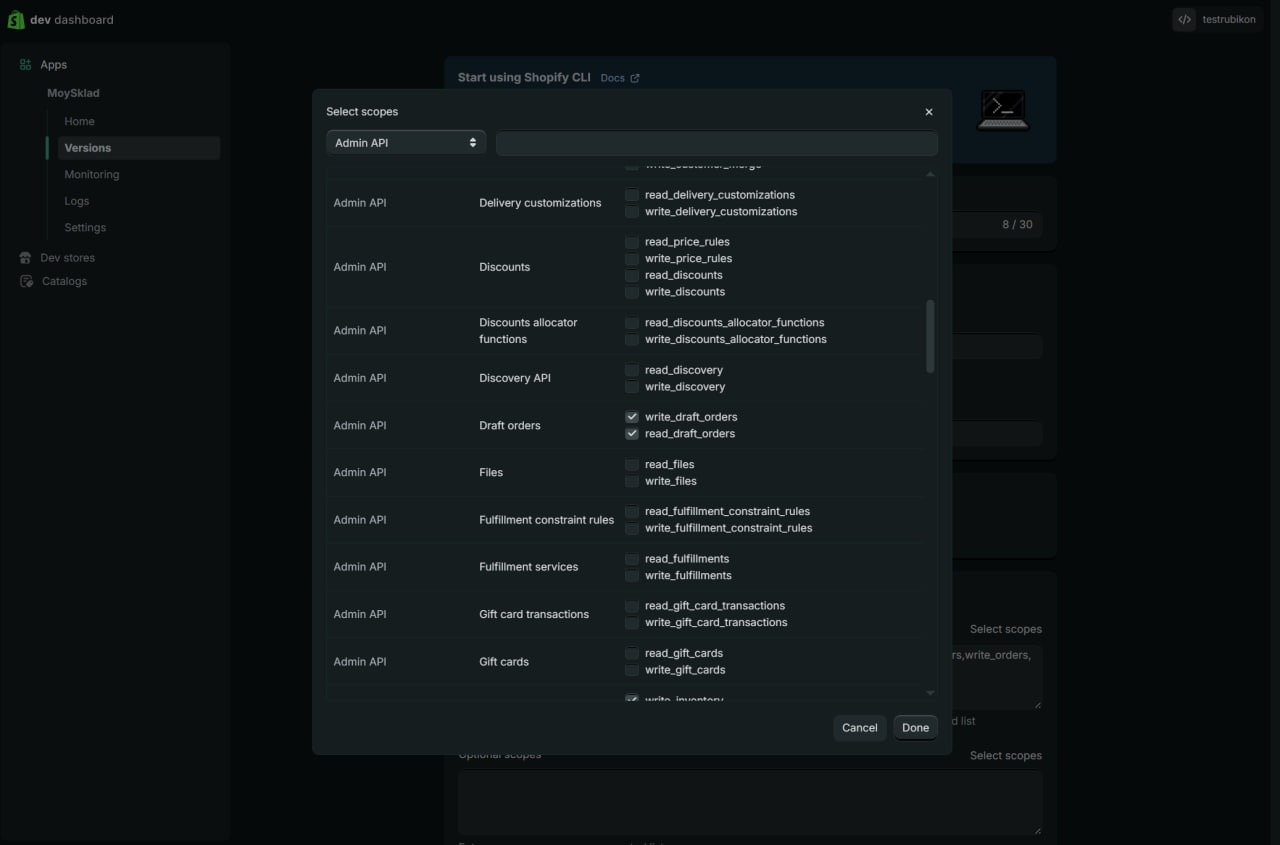The width and height of the screenshot is (1280, 845).
Task: Select the read_discovery checkbox
Action: click(x=632, y=370)
